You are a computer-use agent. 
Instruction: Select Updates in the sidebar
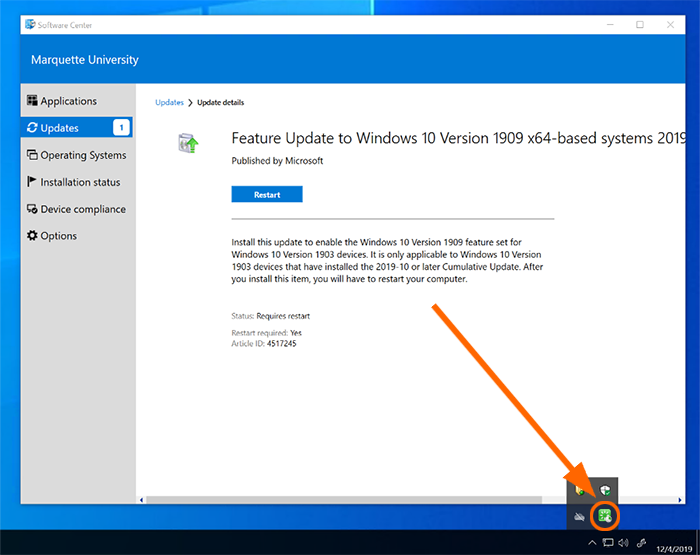(x=59, y=128)
